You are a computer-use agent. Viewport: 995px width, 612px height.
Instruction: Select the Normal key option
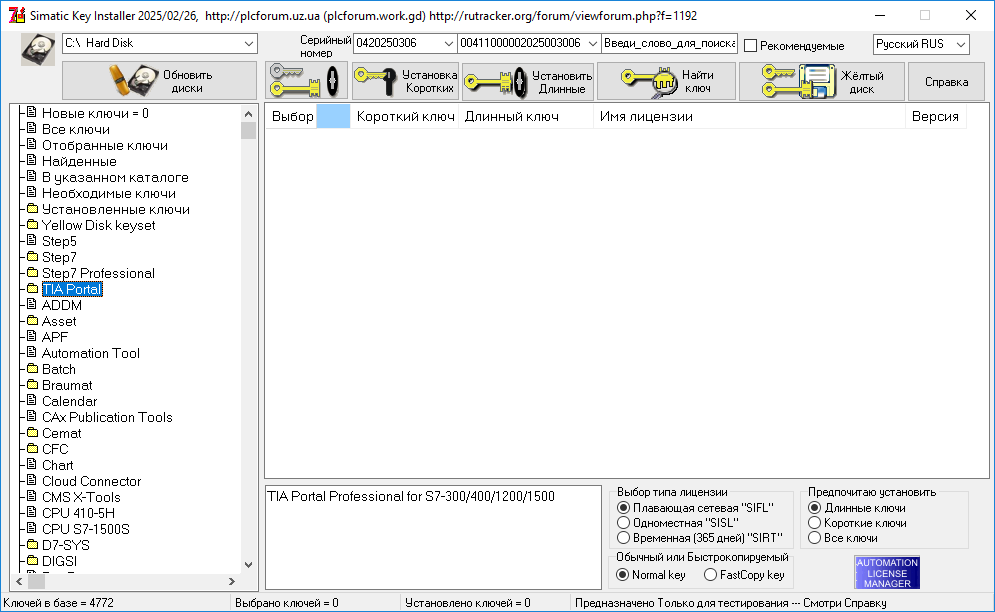coord(623,575)
